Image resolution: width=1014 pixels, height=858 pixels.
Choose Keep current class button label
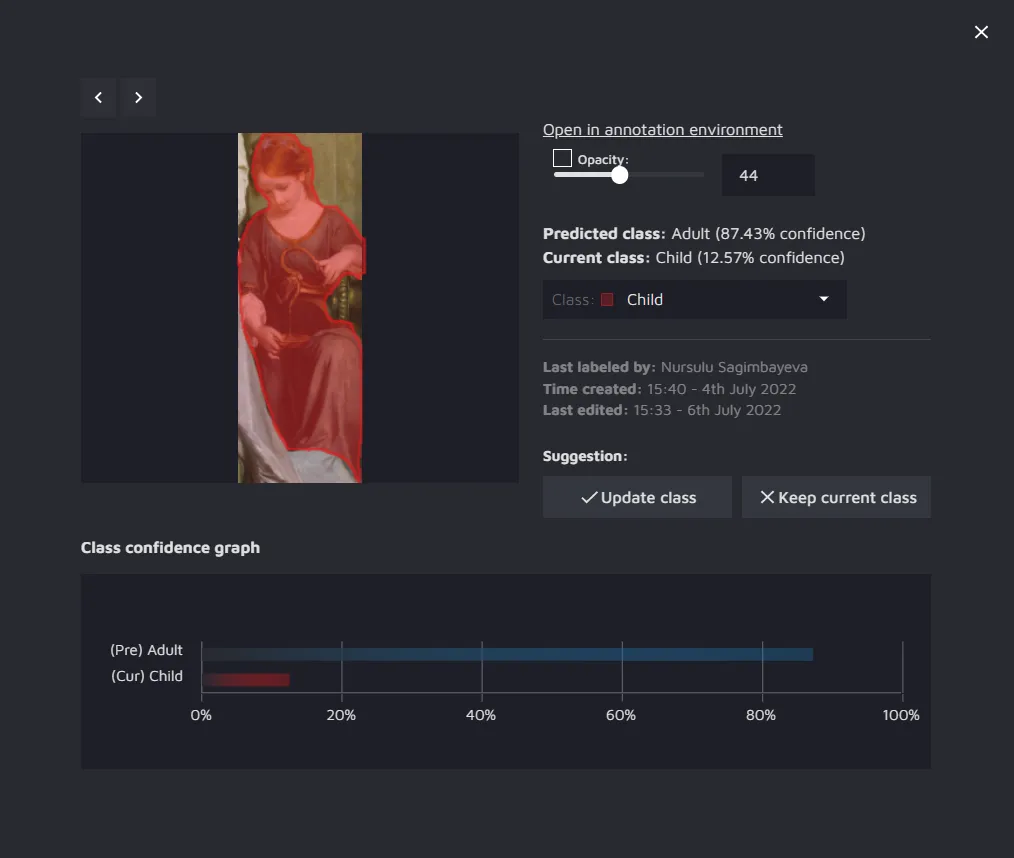(x=847, y=498)
